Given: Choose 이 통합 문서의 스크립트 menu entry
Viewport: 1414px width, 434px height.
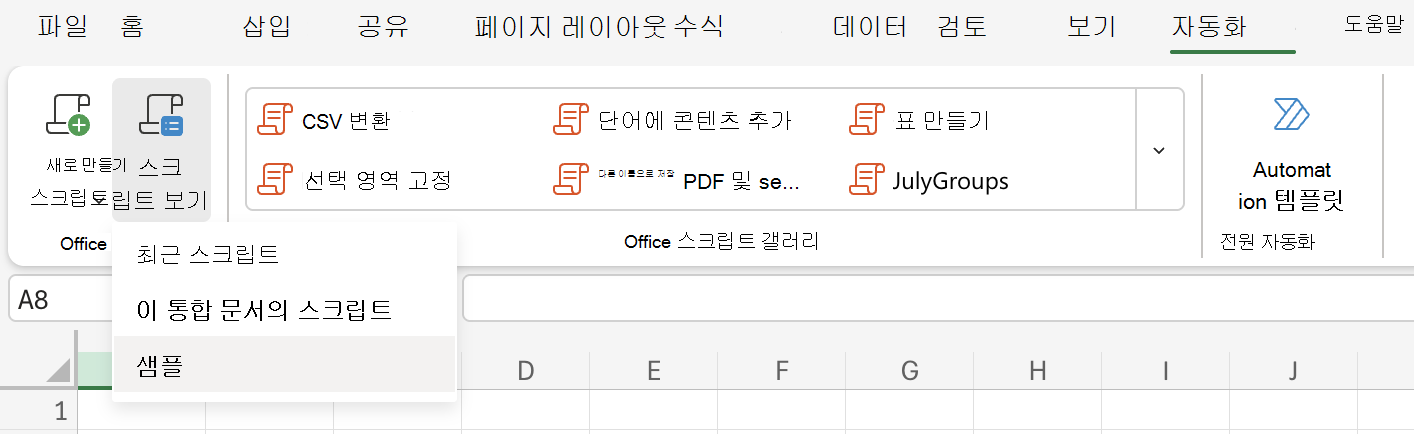Looking at the screenshot, I should tap(285, 310).
